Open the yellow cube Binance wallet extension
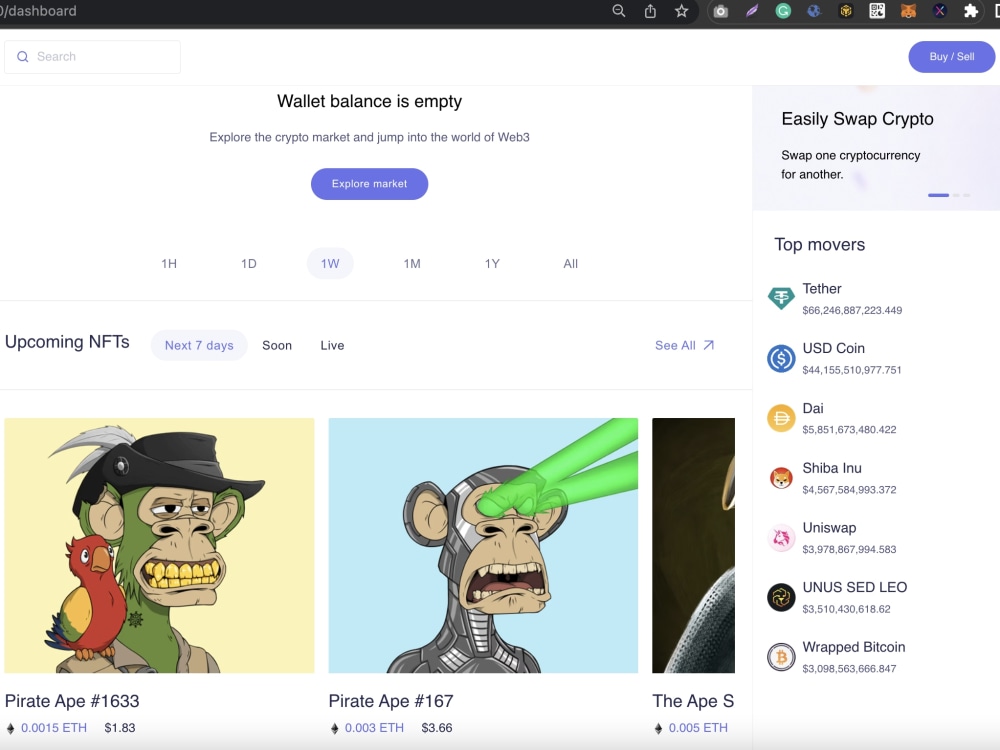 (846, 11)
